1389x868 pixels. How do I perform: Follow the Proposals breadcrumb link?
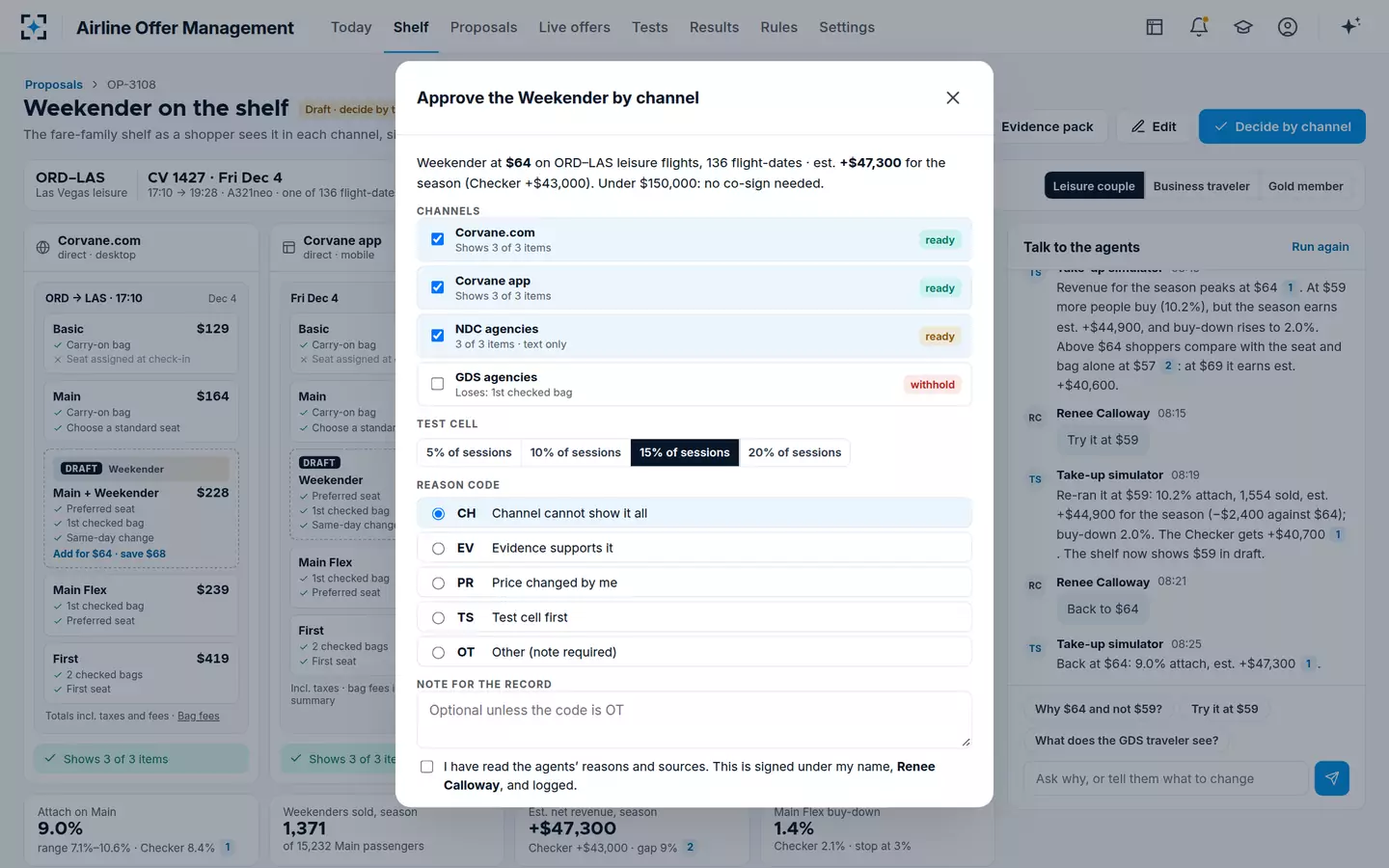pyautogui.click(x=54, y=85)
